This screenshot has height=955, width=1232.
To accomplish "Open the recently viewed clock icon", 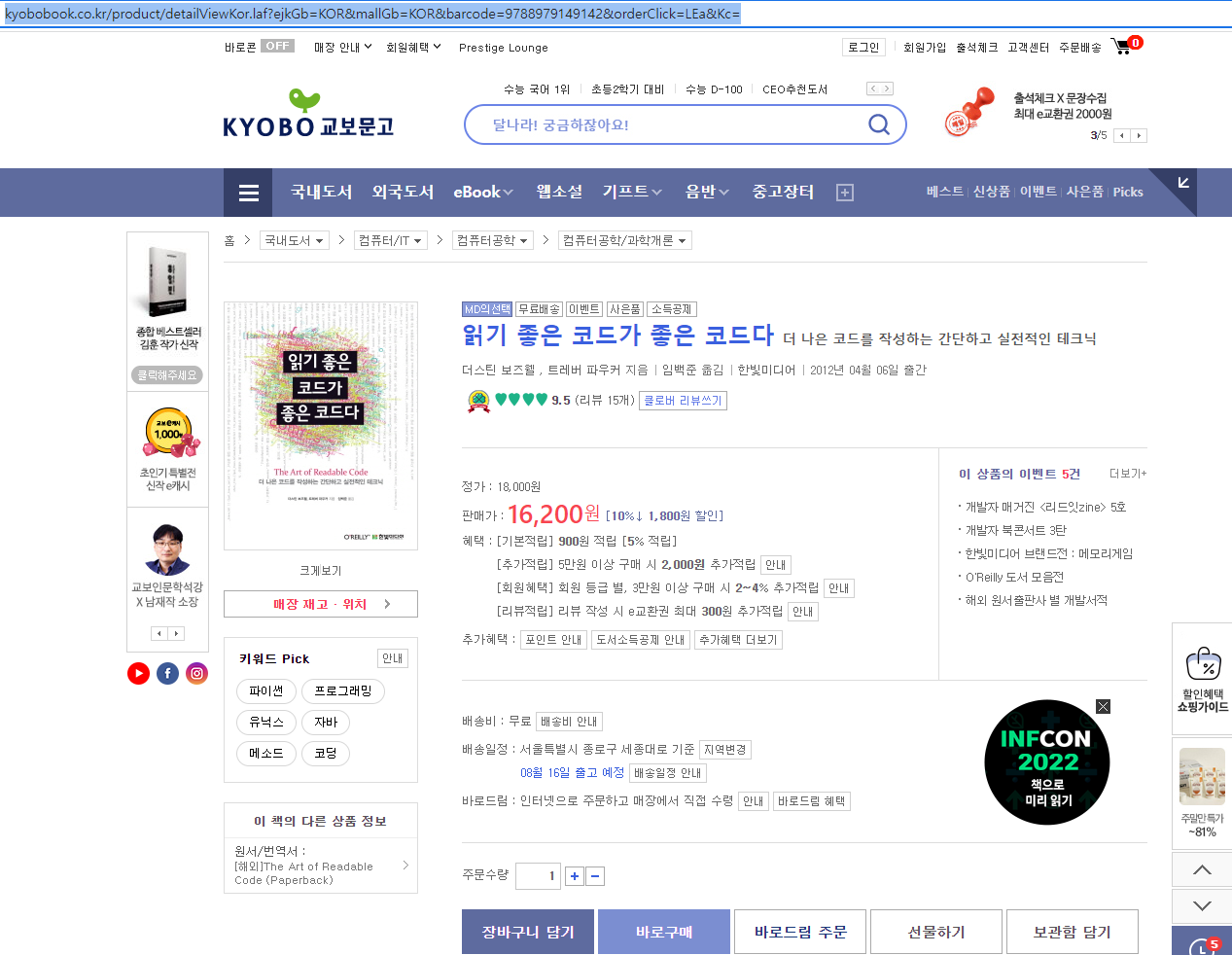I will (1202, 945).
